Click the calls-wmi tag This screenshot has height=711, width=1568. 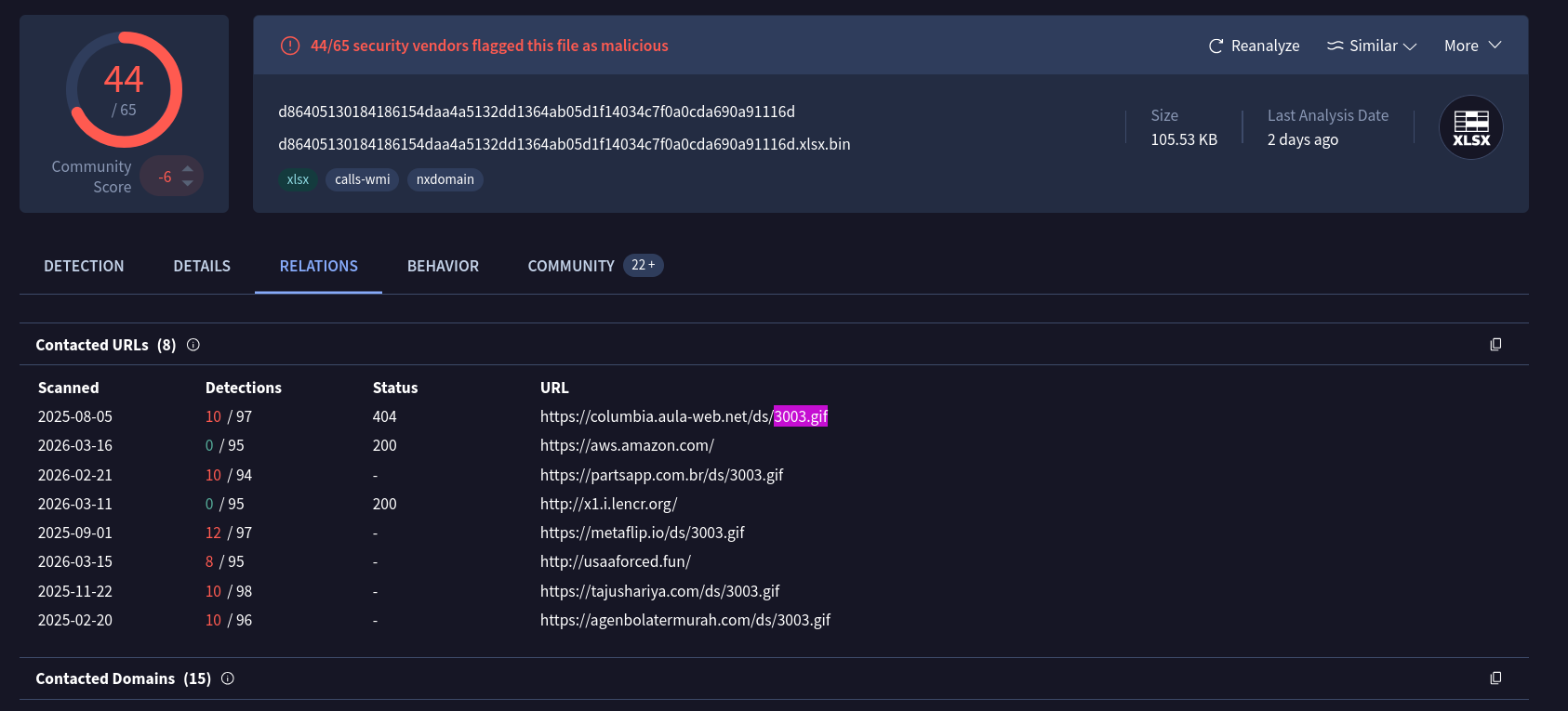click(362, 179)
